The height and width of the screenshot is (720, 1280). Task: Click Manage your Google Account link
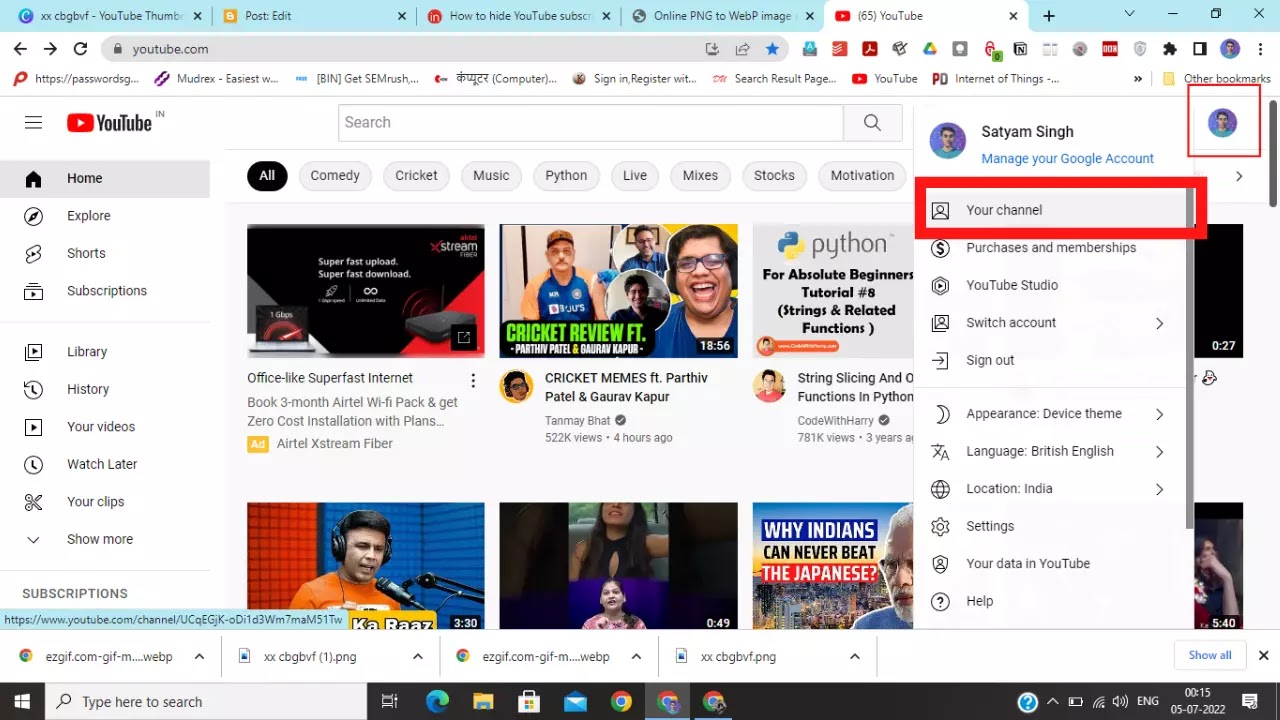(1067, 158)
